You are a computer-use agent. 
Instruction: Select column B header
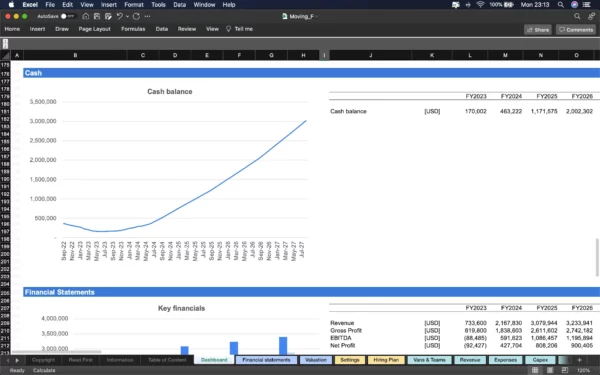[75, 55]
